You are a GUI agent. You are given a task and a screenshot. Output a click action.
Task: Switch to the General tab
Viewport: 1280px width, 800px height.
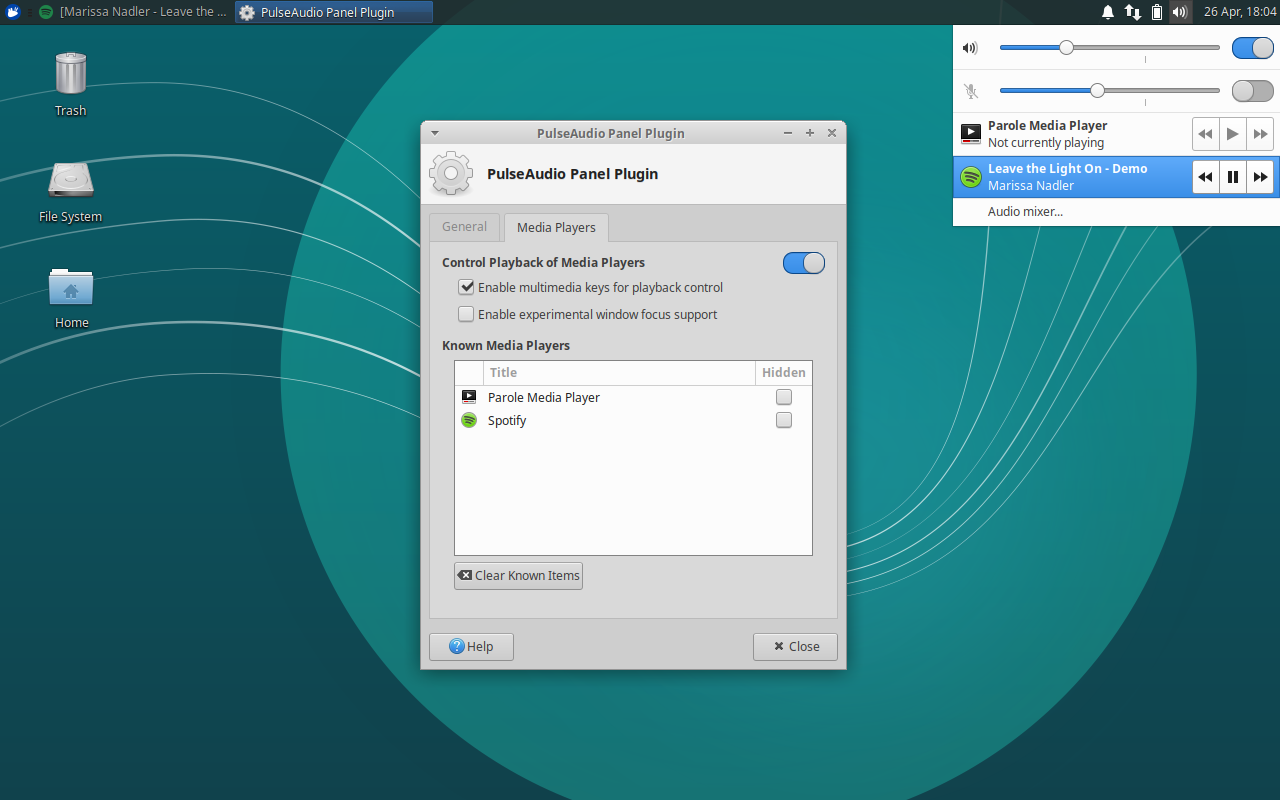[x=465, y=227]
